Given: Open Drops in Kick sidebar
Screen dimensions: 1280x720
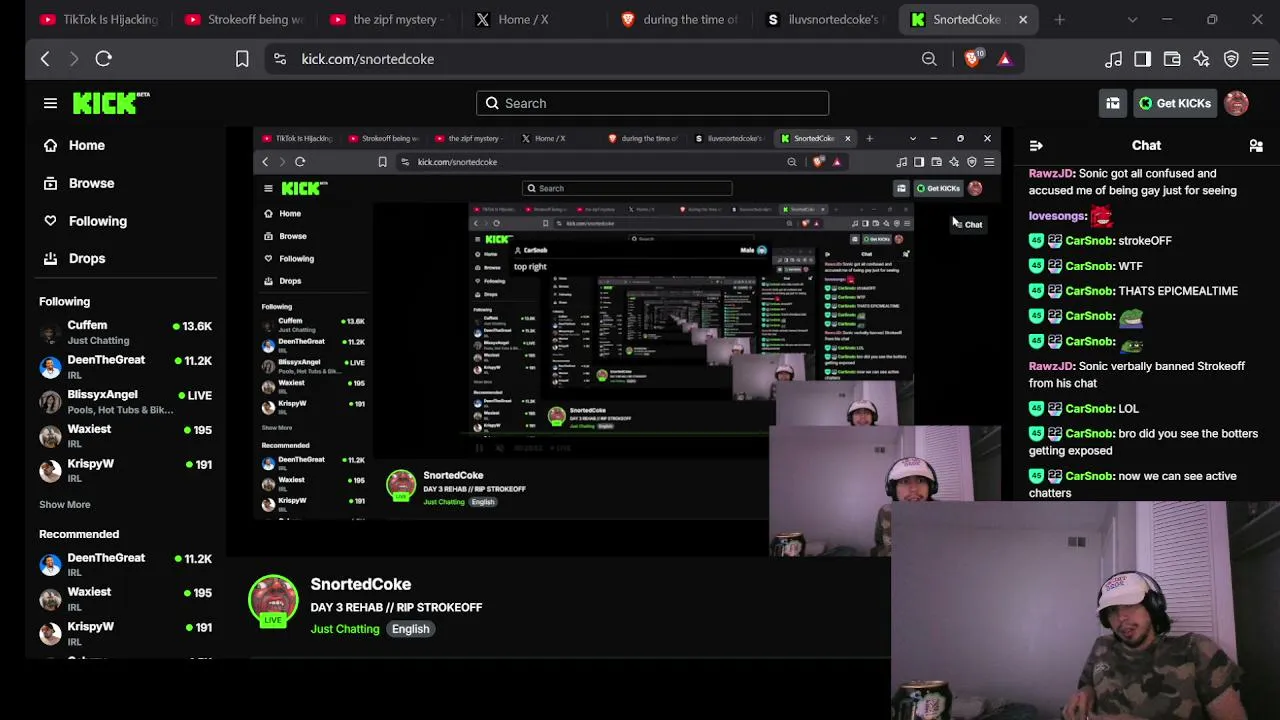Looking at the screenshot, I should (87, 258).
